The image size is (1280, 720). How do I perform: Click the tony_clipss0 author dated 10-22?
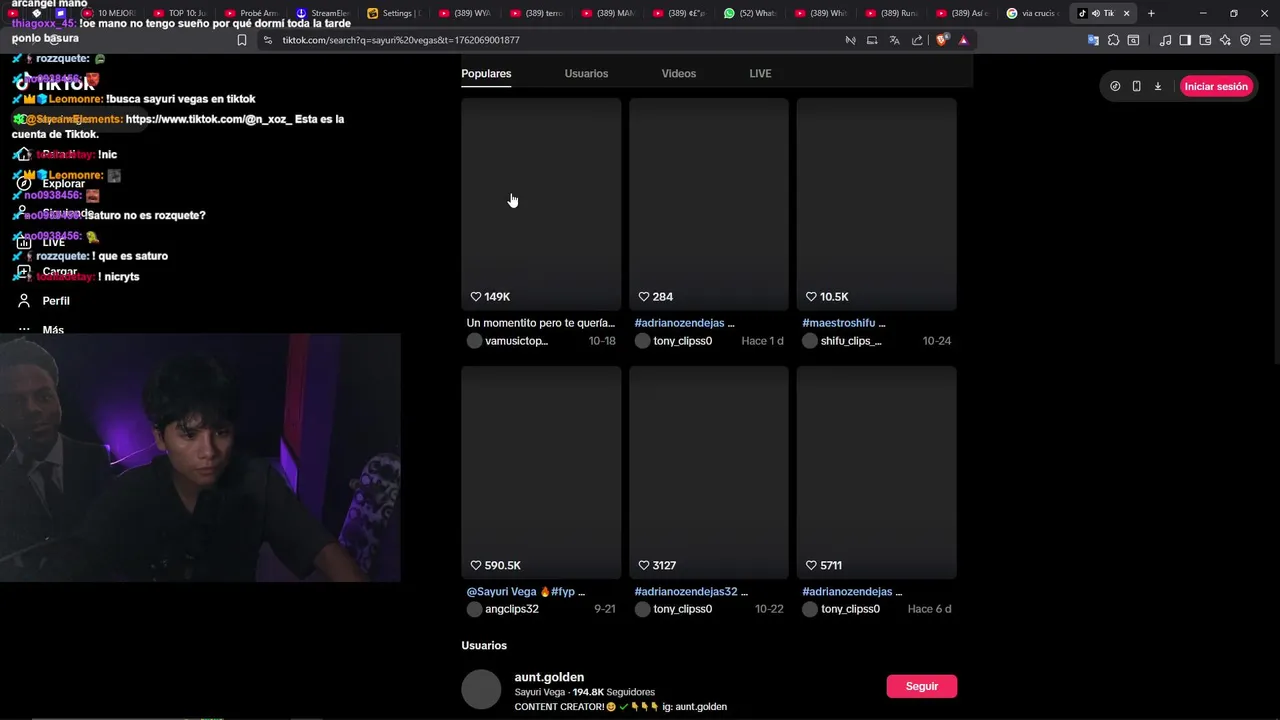(683, 609)
